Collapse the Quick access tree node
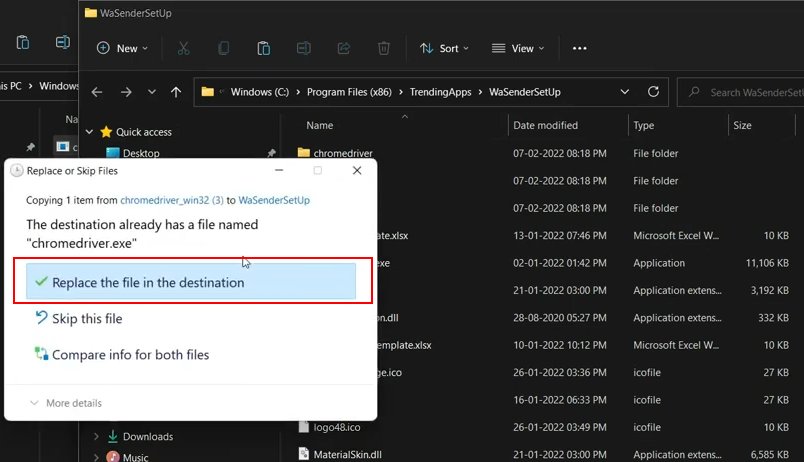This screenshot has width=804, height=462. pos(90,132)
